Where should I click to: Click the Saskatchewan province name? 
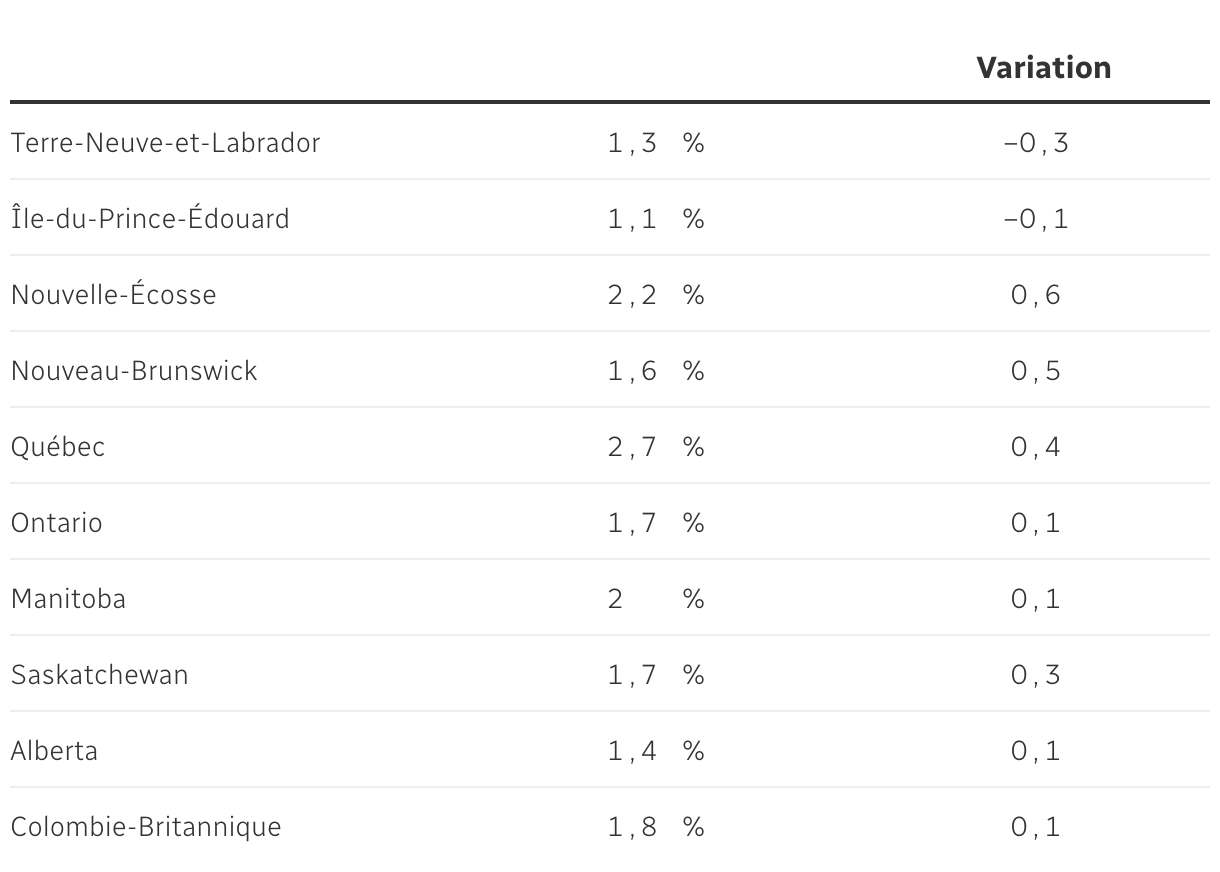[99, 675]
